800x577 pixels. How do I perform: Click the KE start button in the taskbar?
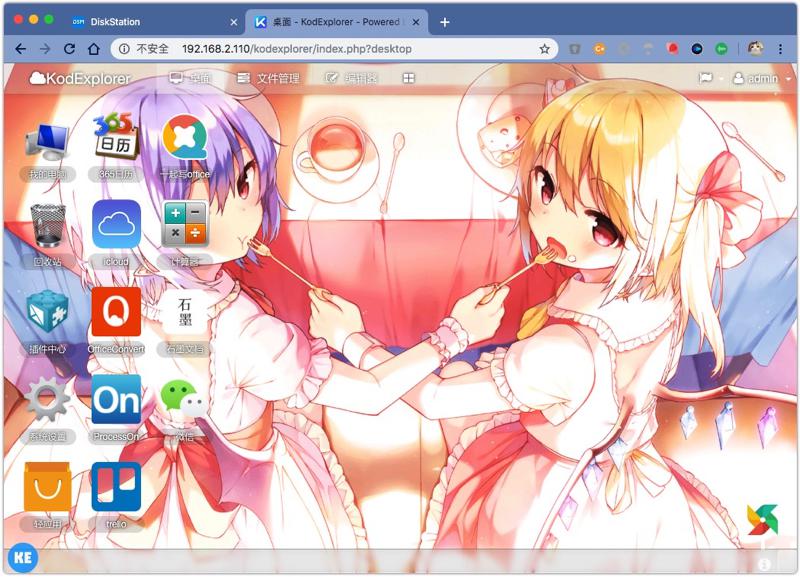point(22,557)
